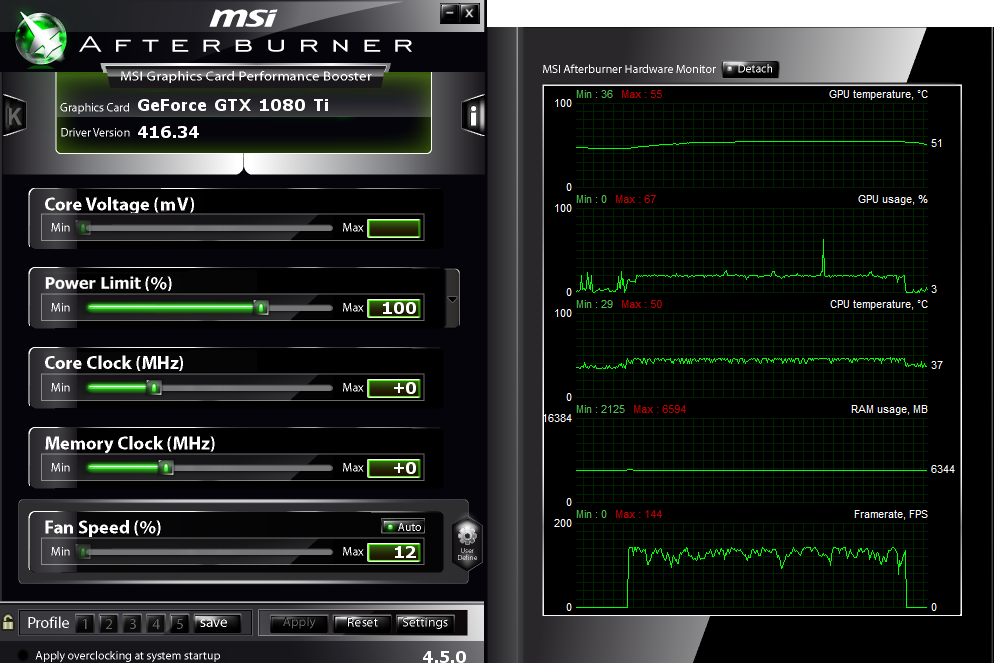Click 'Max : 55' on GPU temperature graph
Image resolution: width=994 pixels, height=663 pixels.
point(642,94)
